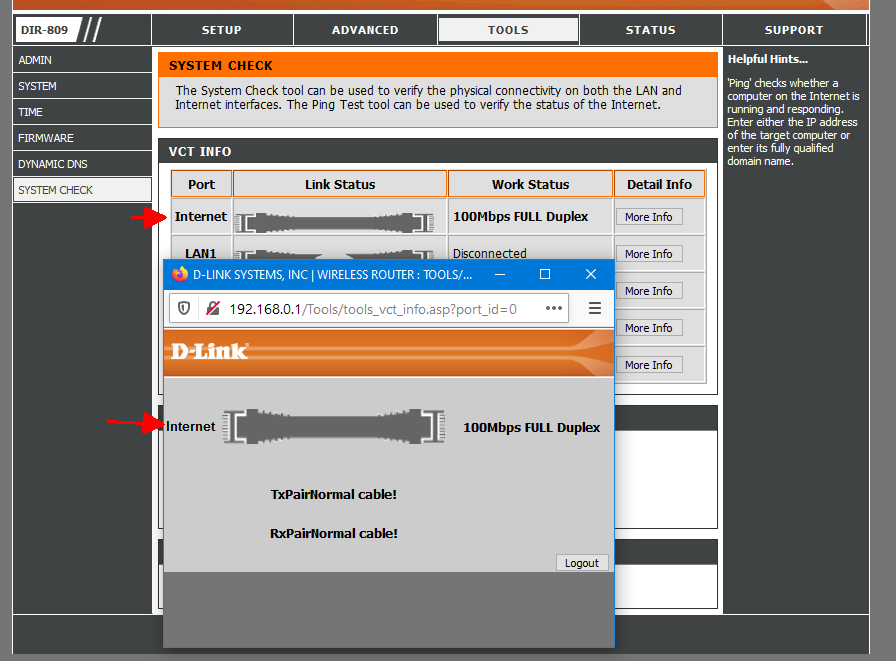896x661 pixels.
Task: Open page actions three-dots menu
Action: click(x=553, y=309)
